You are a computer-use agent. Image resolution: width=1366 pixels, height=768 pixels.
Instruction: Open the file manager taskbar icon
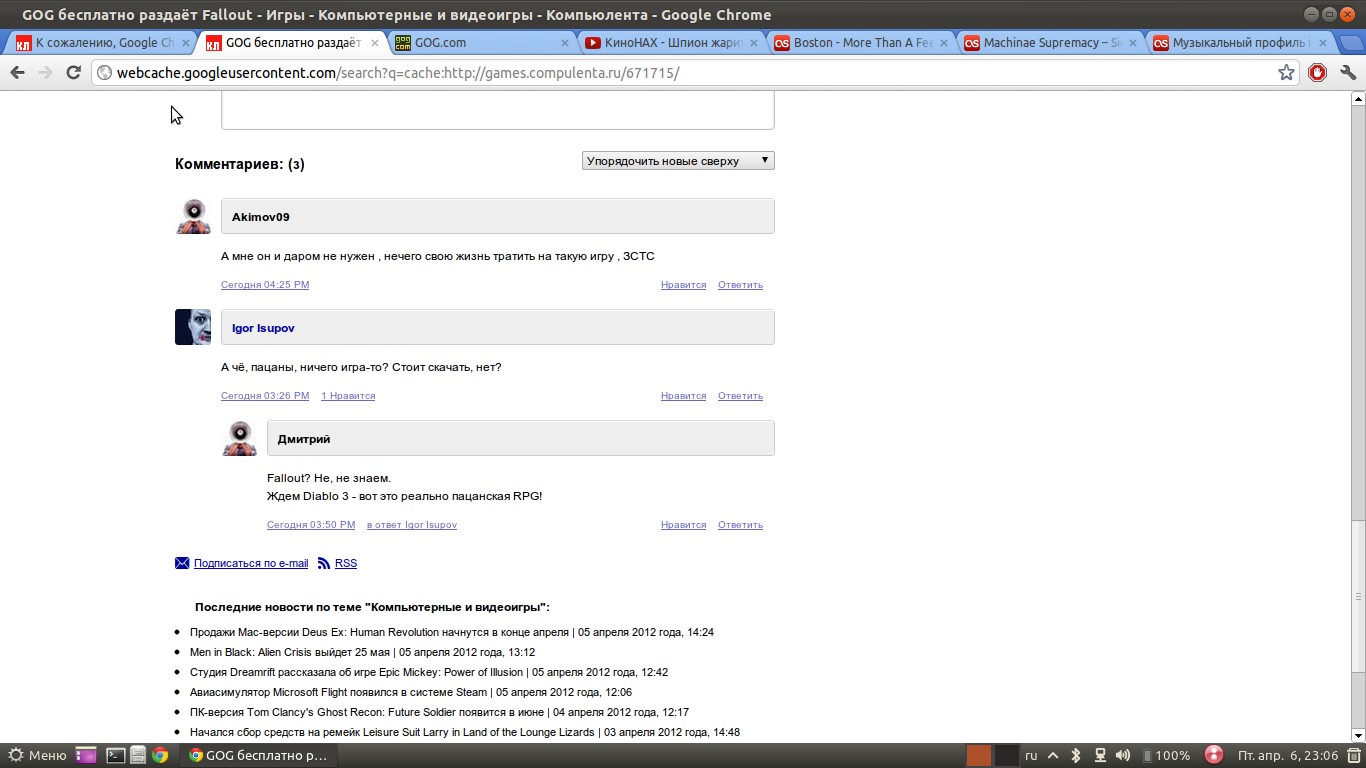[139, 755]
